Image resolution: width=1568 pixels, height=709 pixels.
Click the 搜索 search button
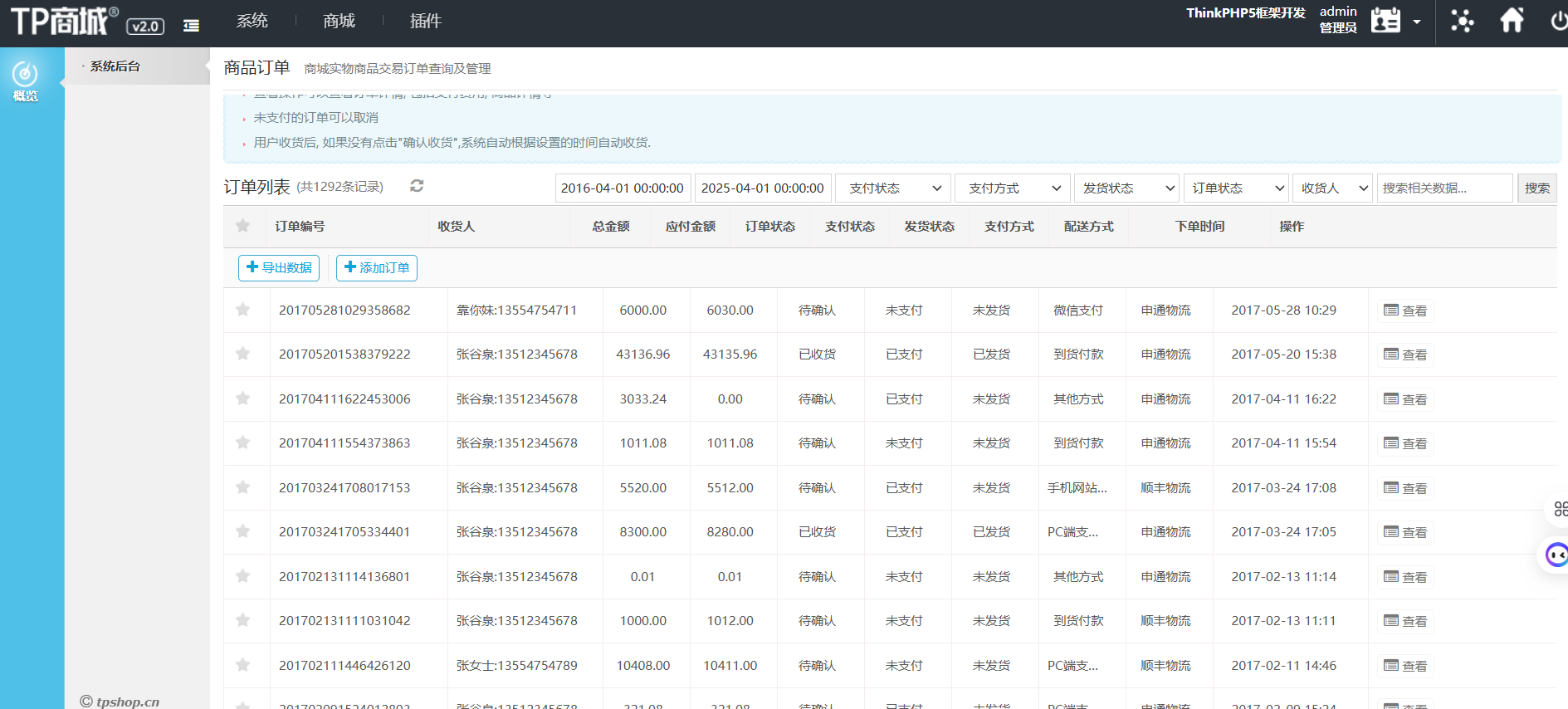pyautogui.click(x=1537, y=188)
